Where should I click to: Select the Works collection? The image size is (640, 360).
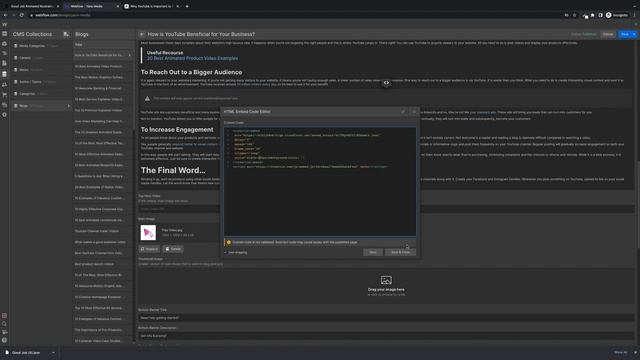[41, 70]
